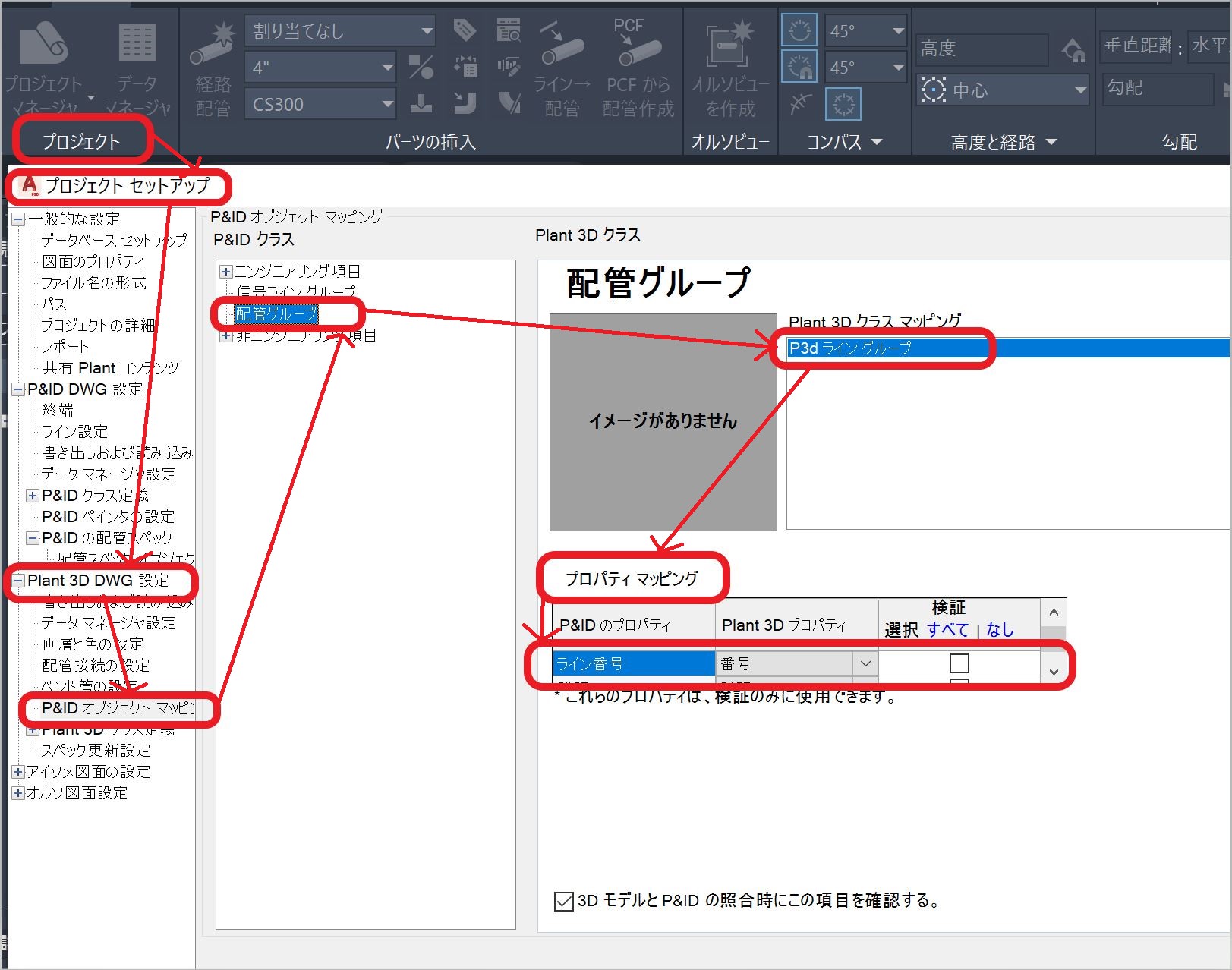Run the PCF から配管作成 tool
Viewport: 1232px width, 970px height.
click(x=638, y=68)
